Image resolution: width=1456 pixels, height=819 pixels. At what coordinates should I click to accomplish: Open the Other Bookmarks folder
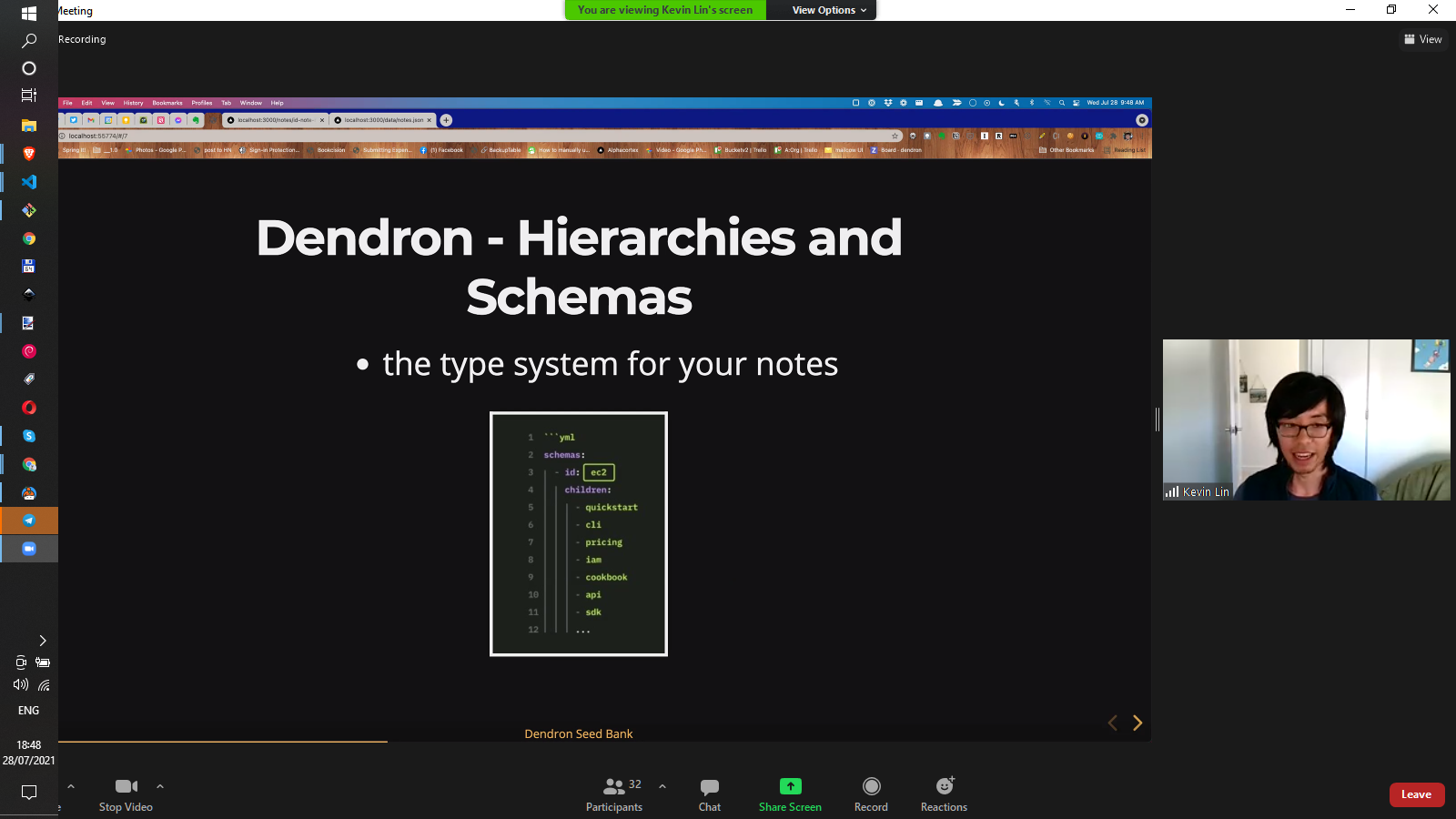[x=1067, y=150]
